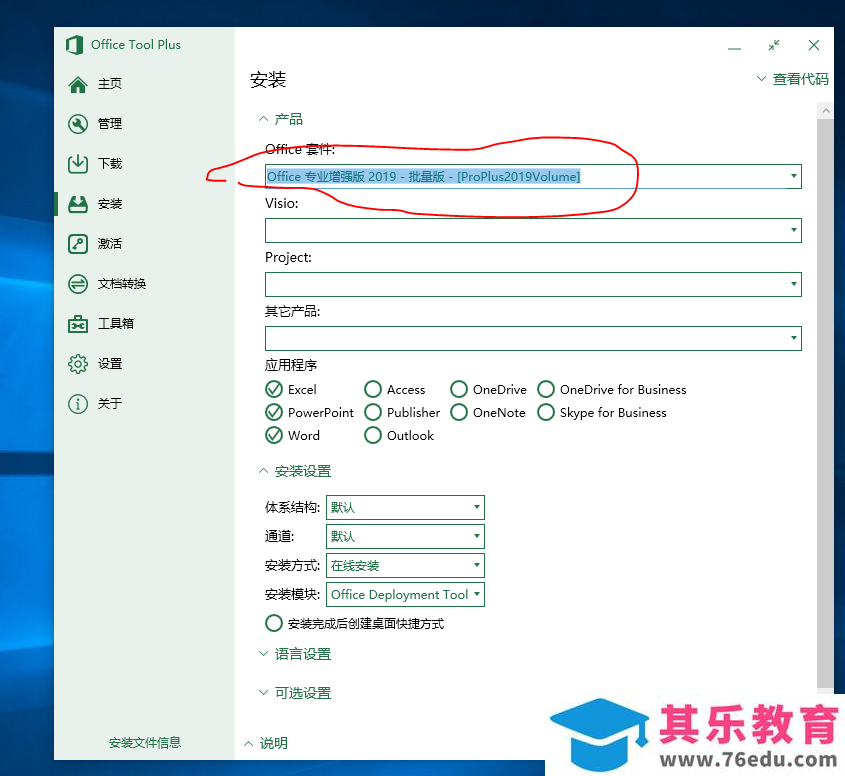This screenshot has height=776, width=845.
Task: Click the download arrow icon beside 下载
Action: pos(78,164)
